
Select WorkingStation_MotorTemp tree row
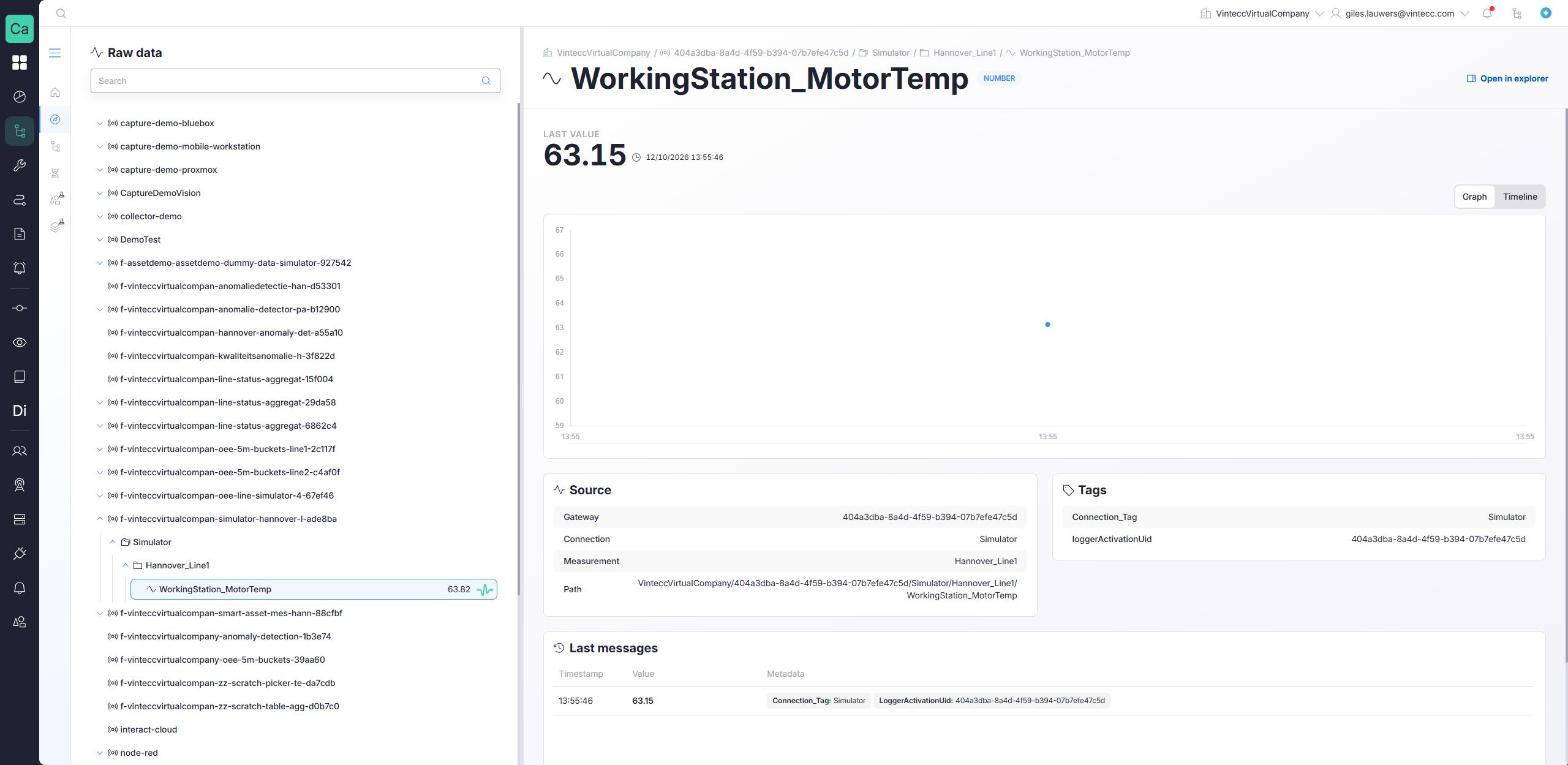313,589
